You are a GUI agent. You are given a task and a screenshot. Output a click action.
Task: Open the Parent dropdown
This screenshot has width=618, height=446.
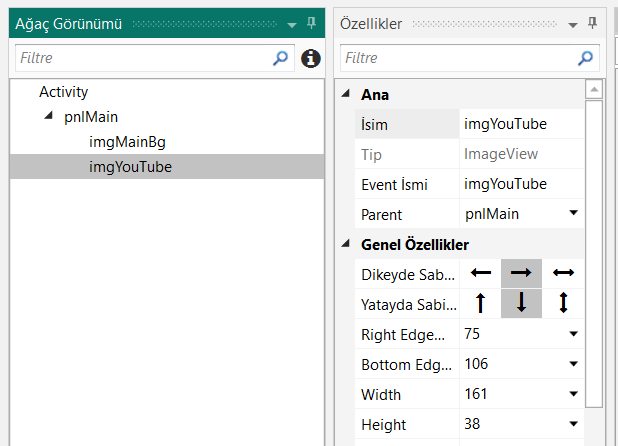pyautogui.click(x=573, y=213)
